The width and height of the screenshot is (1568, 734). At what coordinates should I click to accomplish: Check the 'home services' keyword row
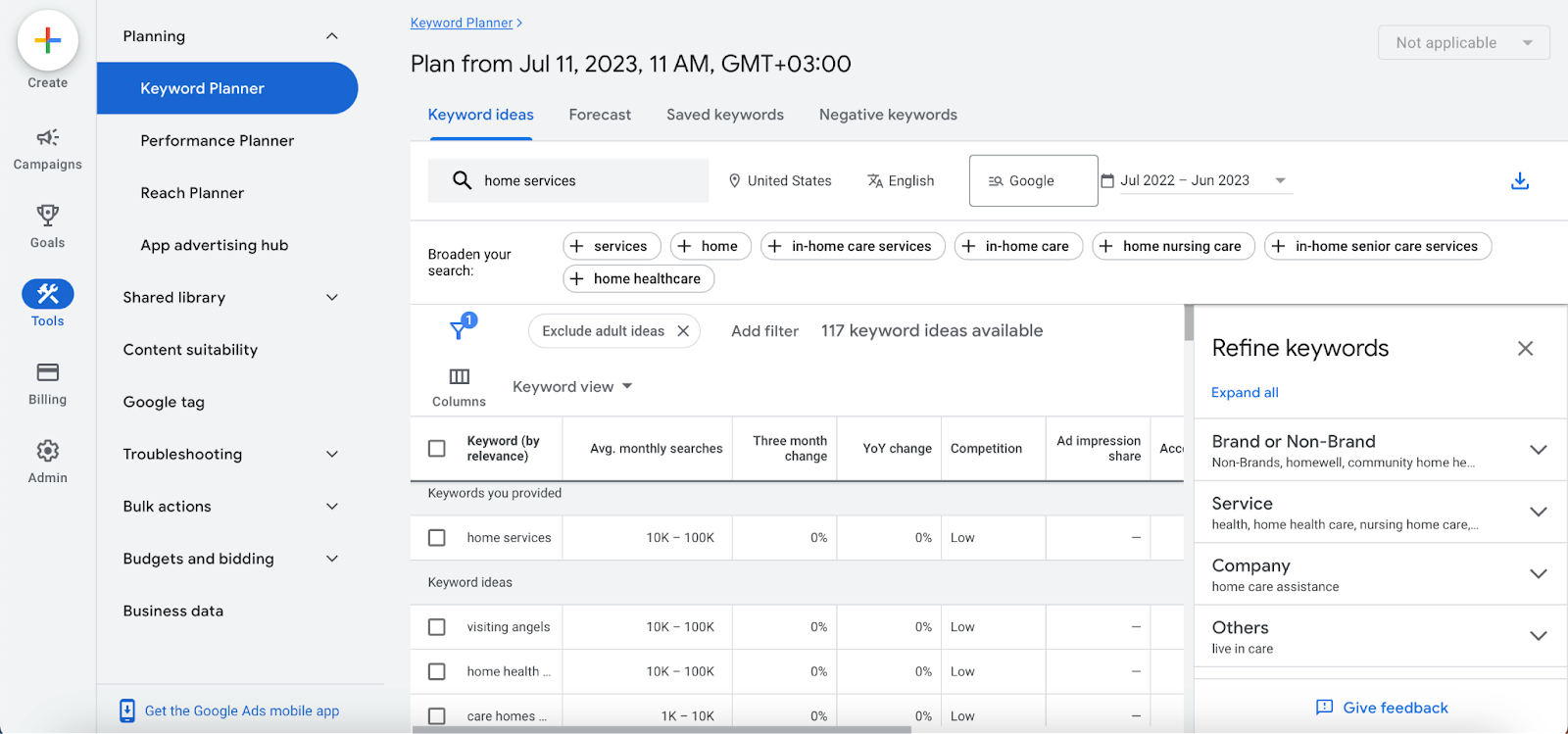[437, 538]
